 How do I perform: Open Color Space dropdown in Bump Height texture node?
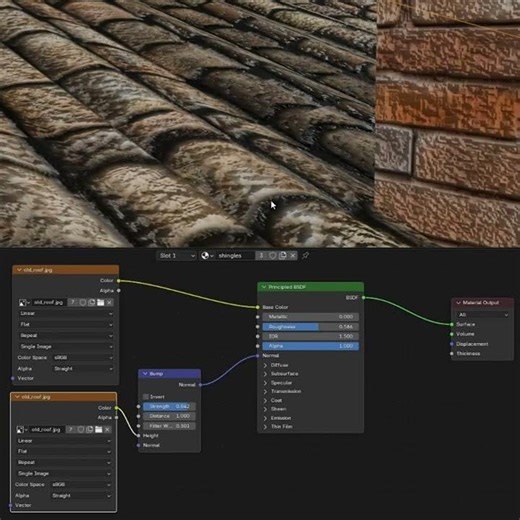tap(81, 485)
